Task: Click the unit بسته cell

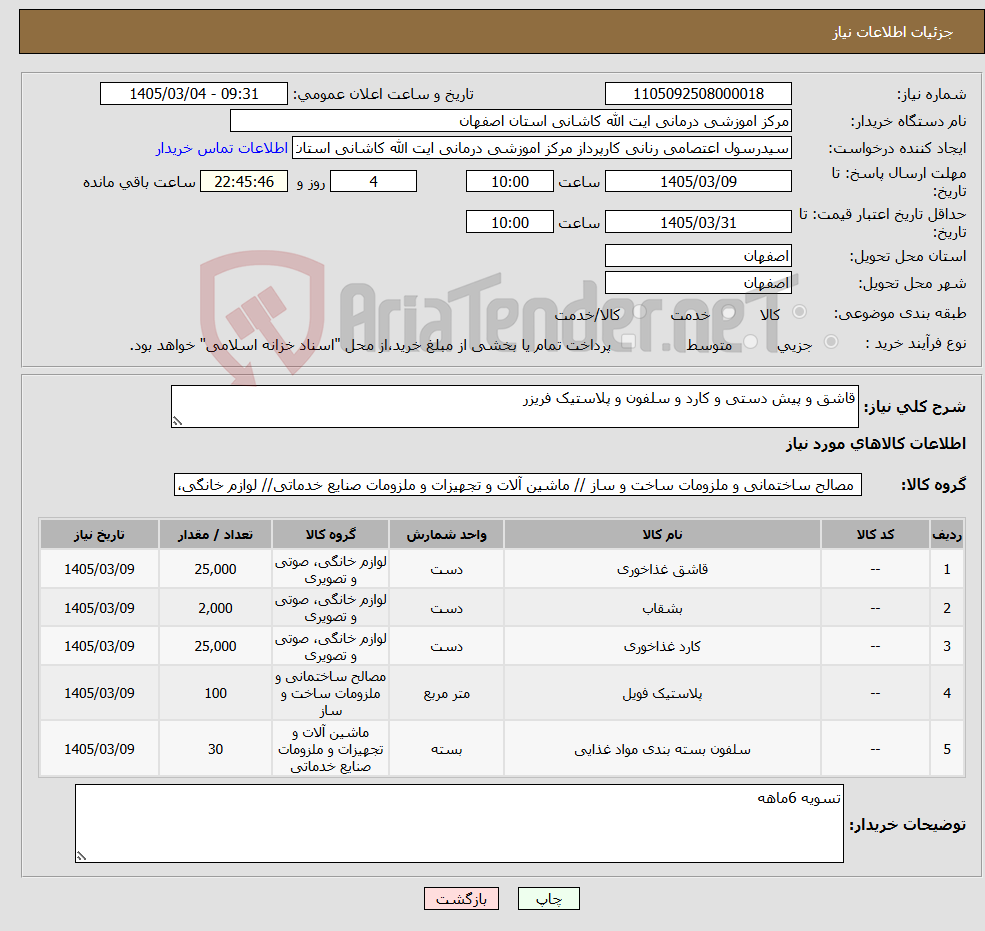Action: (x=446, y=749)
